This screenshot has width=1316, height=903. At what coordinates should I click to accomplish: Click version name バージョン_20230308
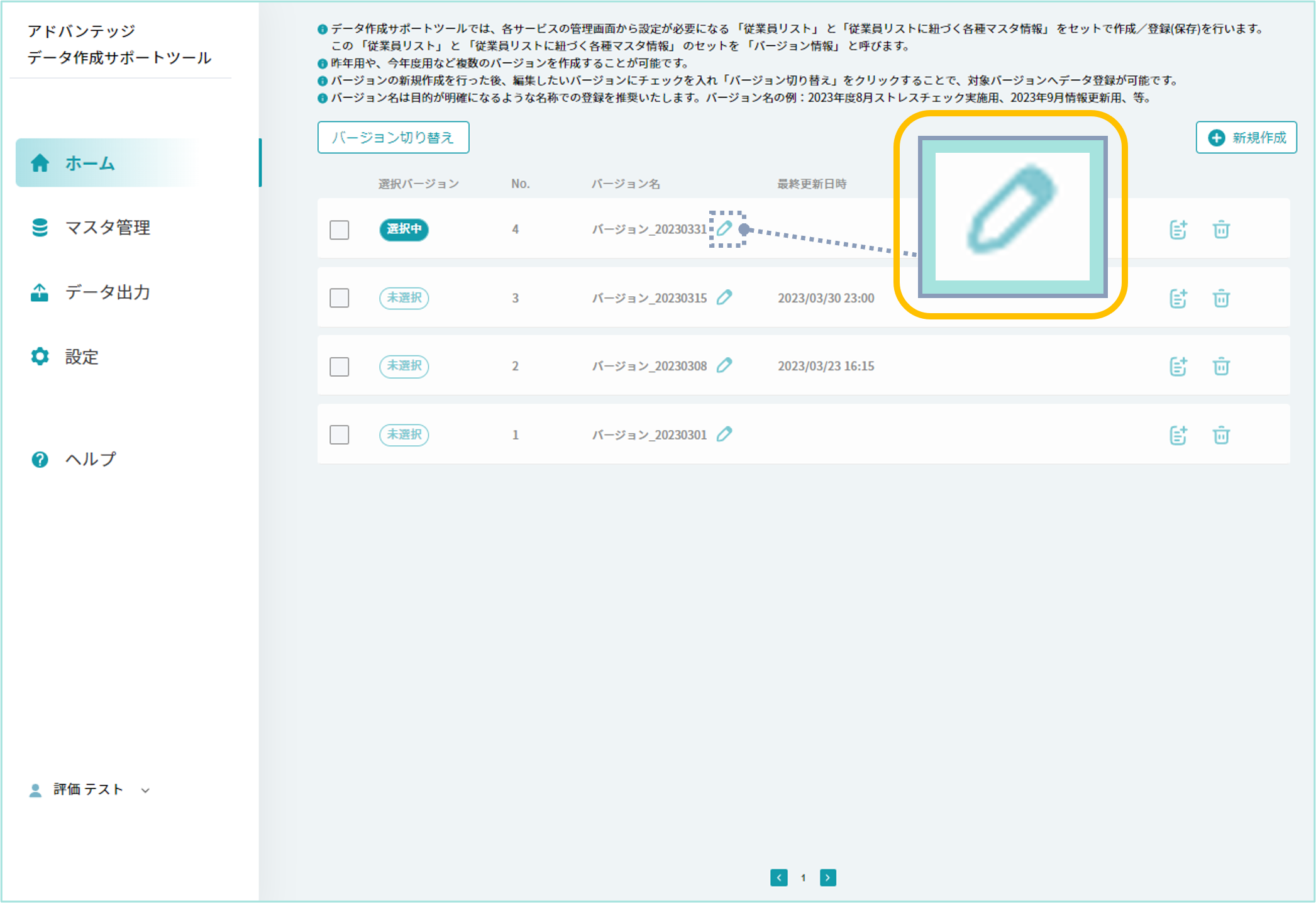(x=650, y=366)
